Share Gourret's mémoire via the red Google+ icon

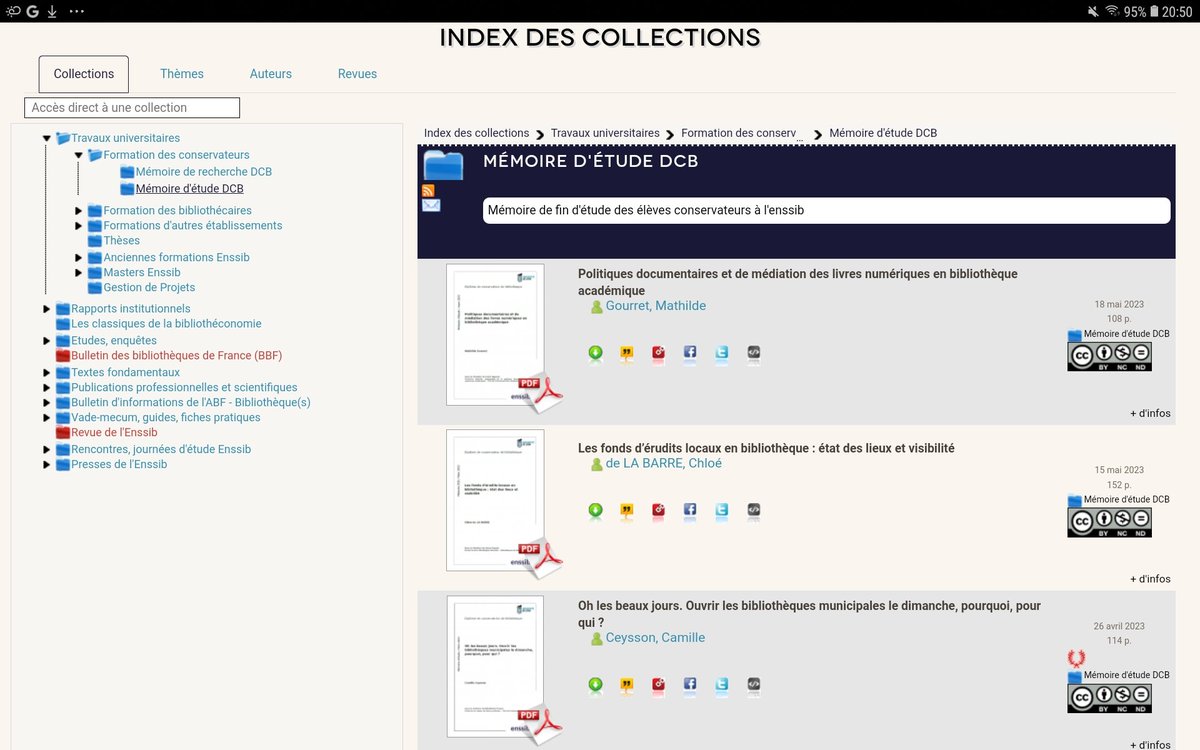(659, 352)
